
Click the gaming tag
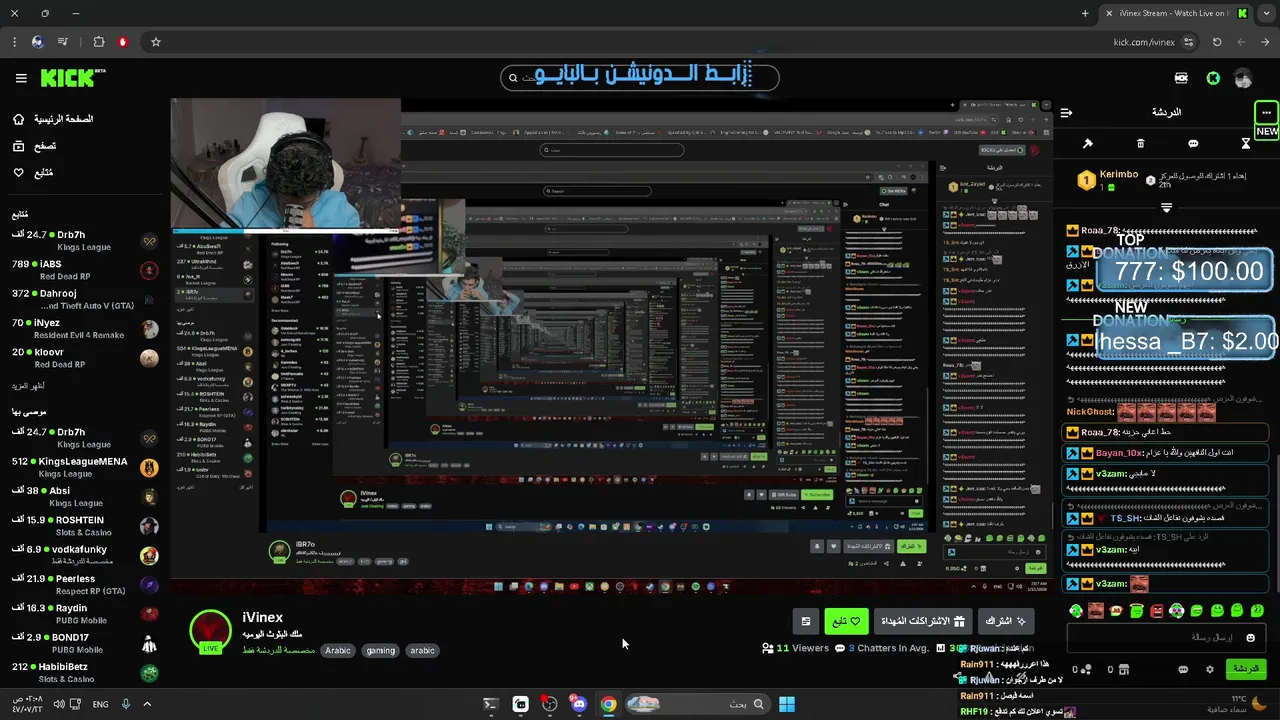380,650
